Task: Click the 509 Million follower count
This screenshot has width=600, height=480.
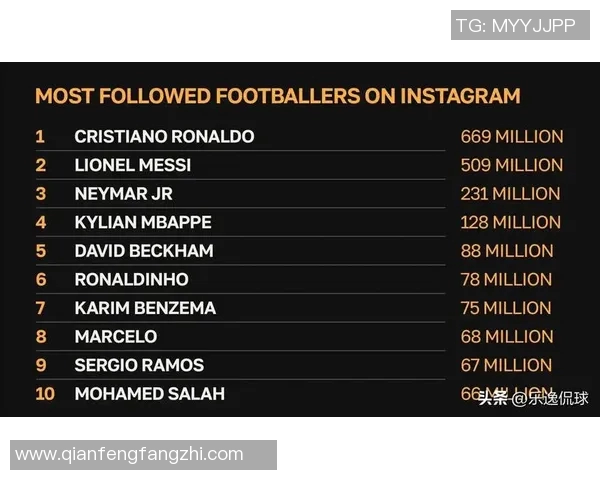Action: [x=512, y=165]
